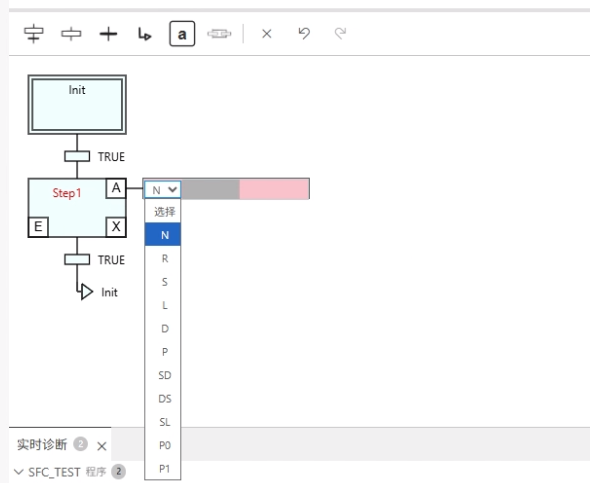
Task: Choose qualifier N in dropdown list
Action: point(163,235)
